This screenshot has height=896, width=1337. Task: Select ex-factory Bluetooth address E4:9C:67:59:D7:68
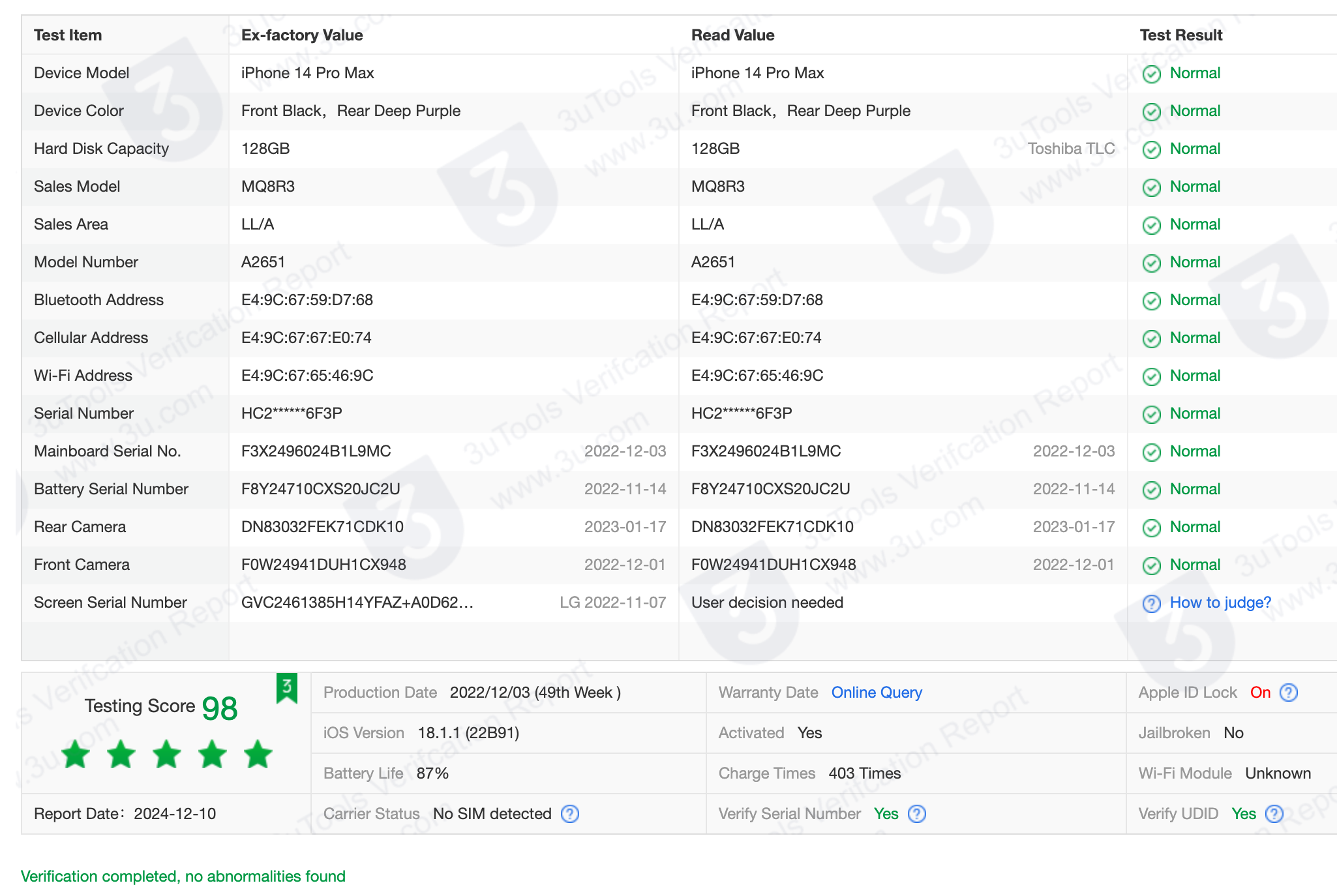pyautogui.click(x=307, y=300)
